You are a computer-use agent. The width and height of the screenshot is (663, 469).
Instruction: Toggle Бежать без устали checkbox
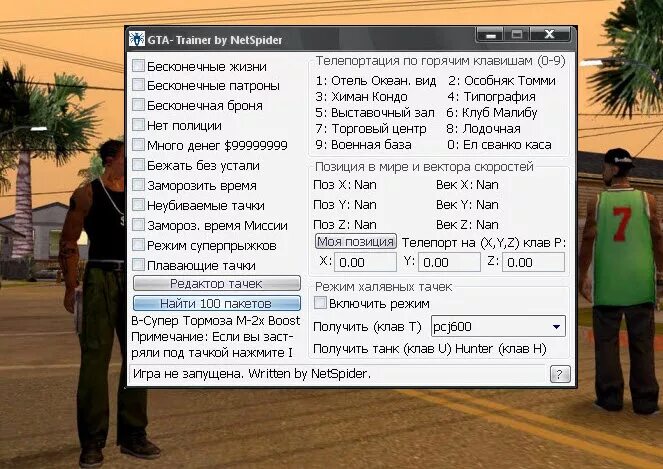tap(138, 165)
